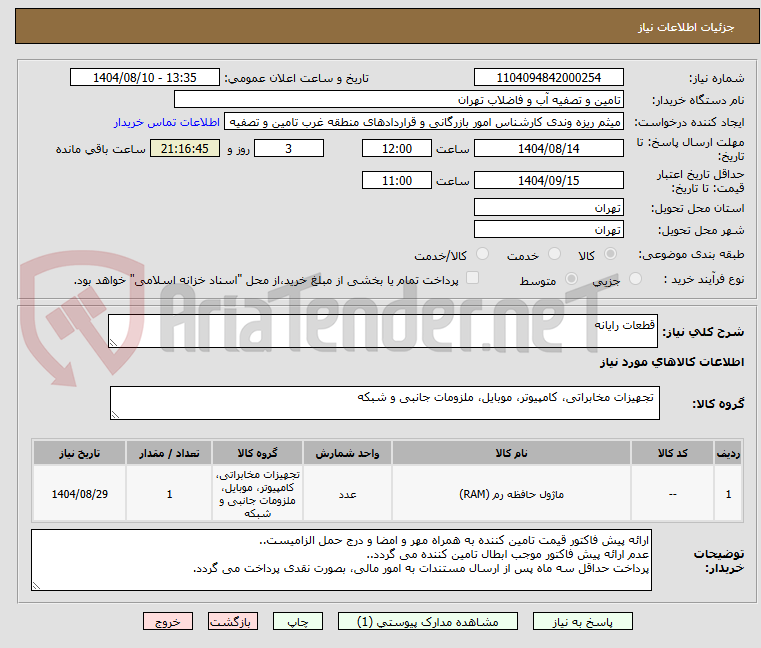Click the واحد شمارش column header
Screen dimensions: 761x648
347,453
